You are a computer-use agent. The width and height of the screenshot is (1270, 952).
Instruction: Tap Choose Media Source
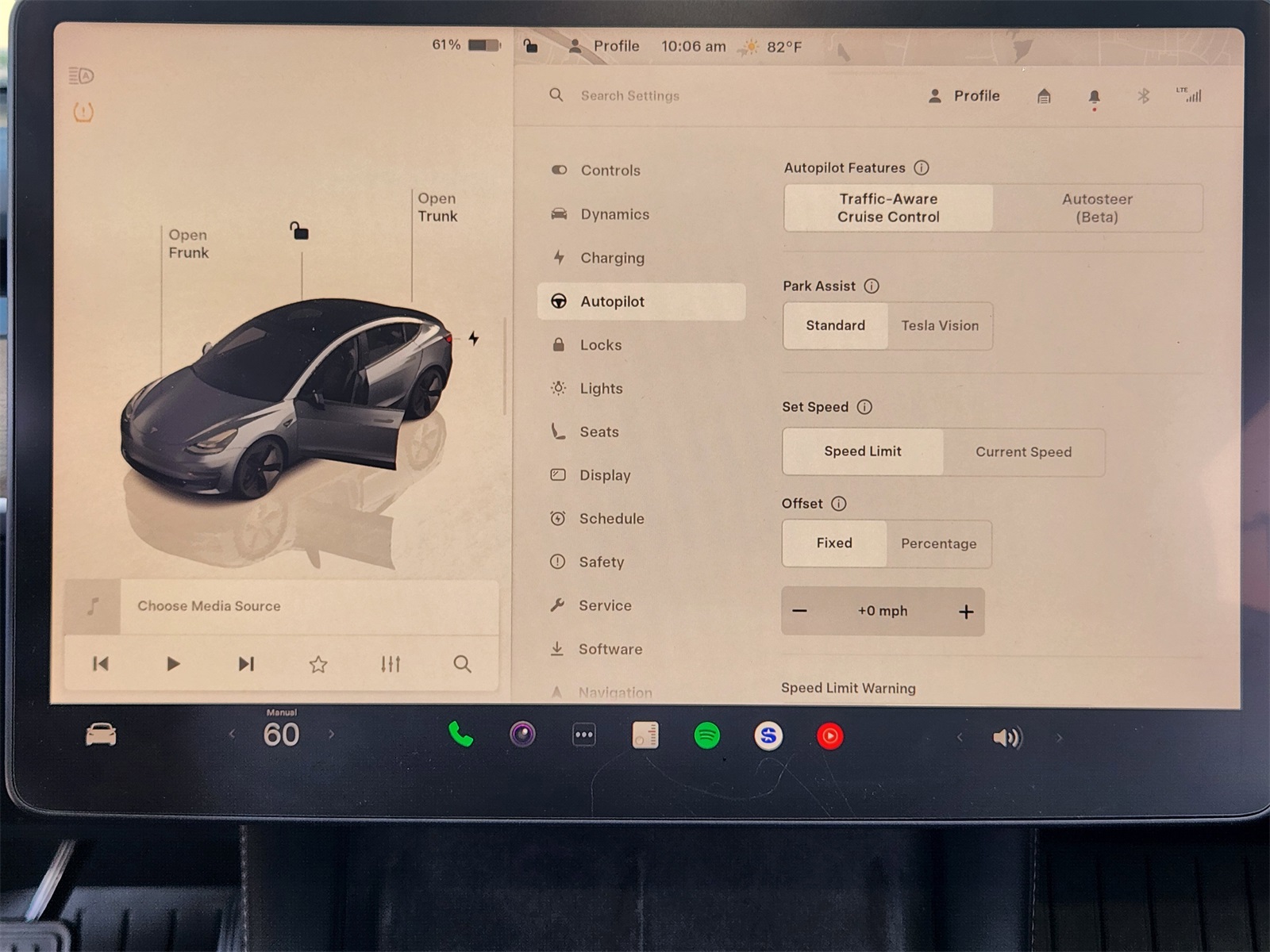point(209,606)
